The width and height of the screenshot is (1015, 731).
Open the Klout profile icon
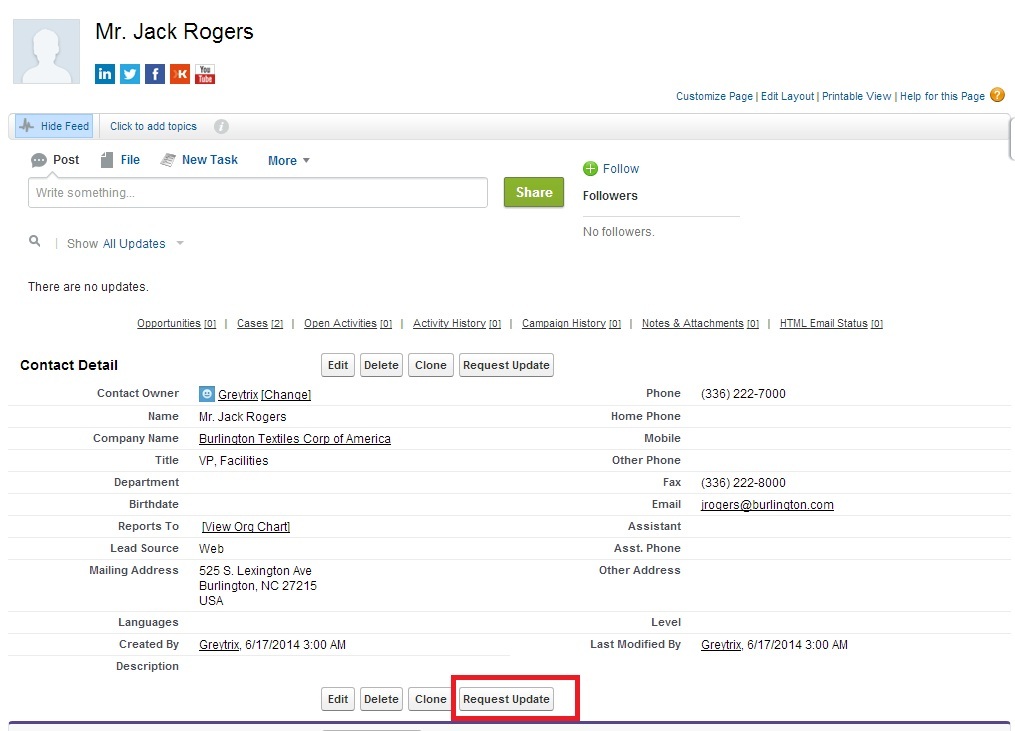[180, 74]
